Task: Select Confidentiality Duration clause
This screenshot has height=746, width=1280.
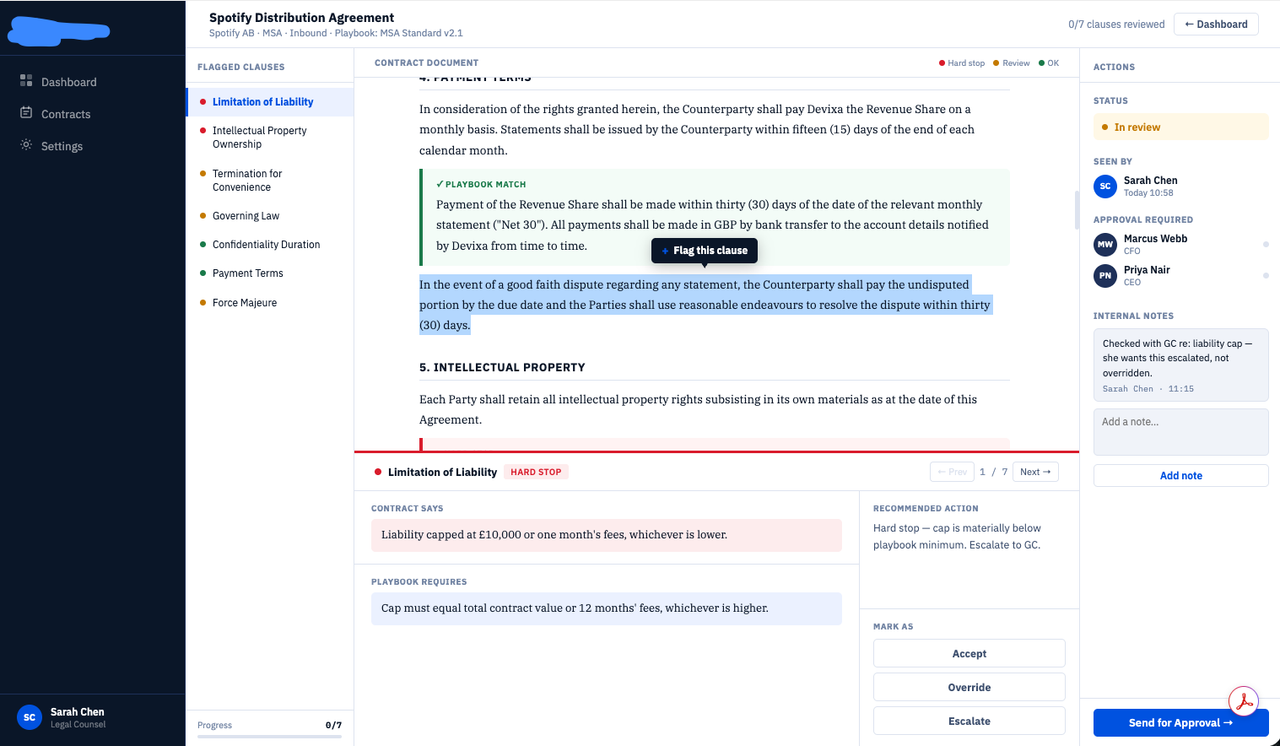Action: click(x=269, y=244)
